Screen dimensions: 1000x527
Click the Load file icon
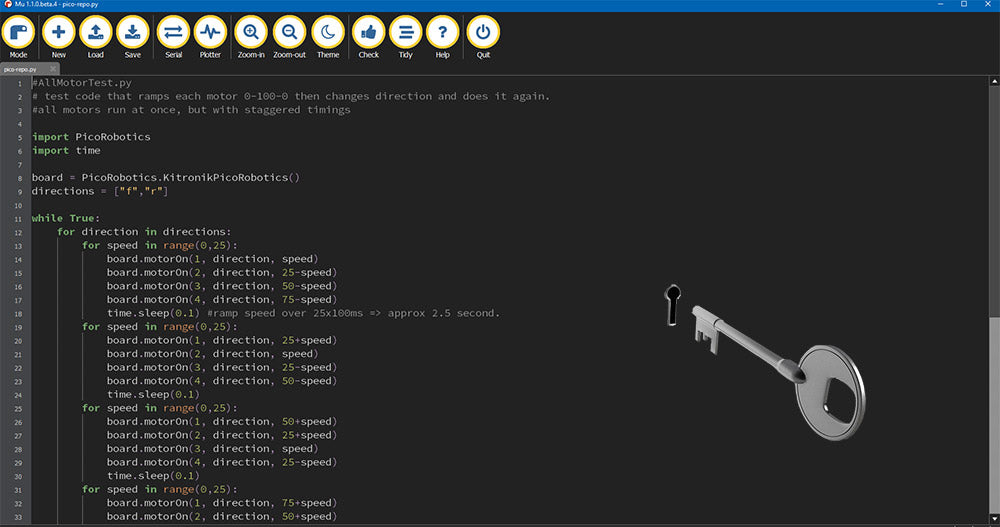[x=96, y=35]
